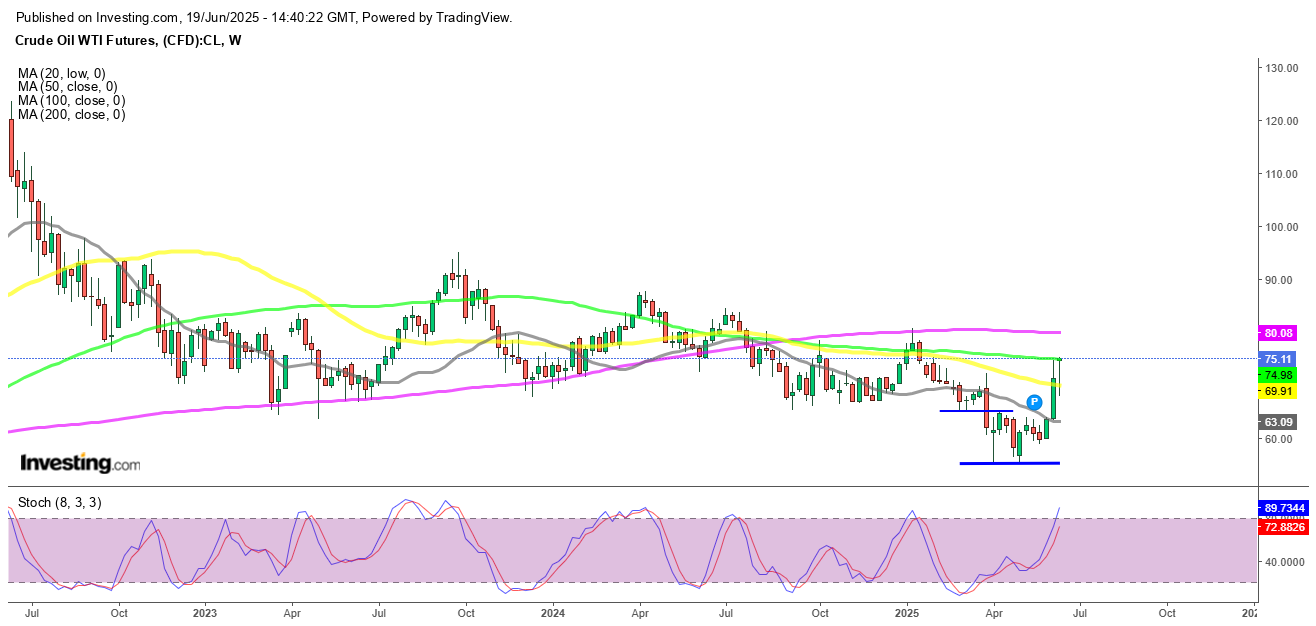Click the green 74.98 price tag
This screenshot has width=1316, height=626.
(1279, 375)
